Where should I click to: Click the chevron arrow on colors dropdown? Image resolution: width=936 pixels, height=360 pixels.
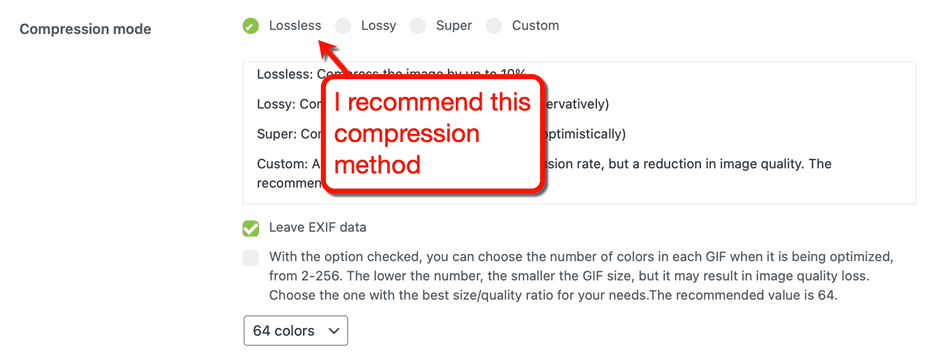coord(334,330)
